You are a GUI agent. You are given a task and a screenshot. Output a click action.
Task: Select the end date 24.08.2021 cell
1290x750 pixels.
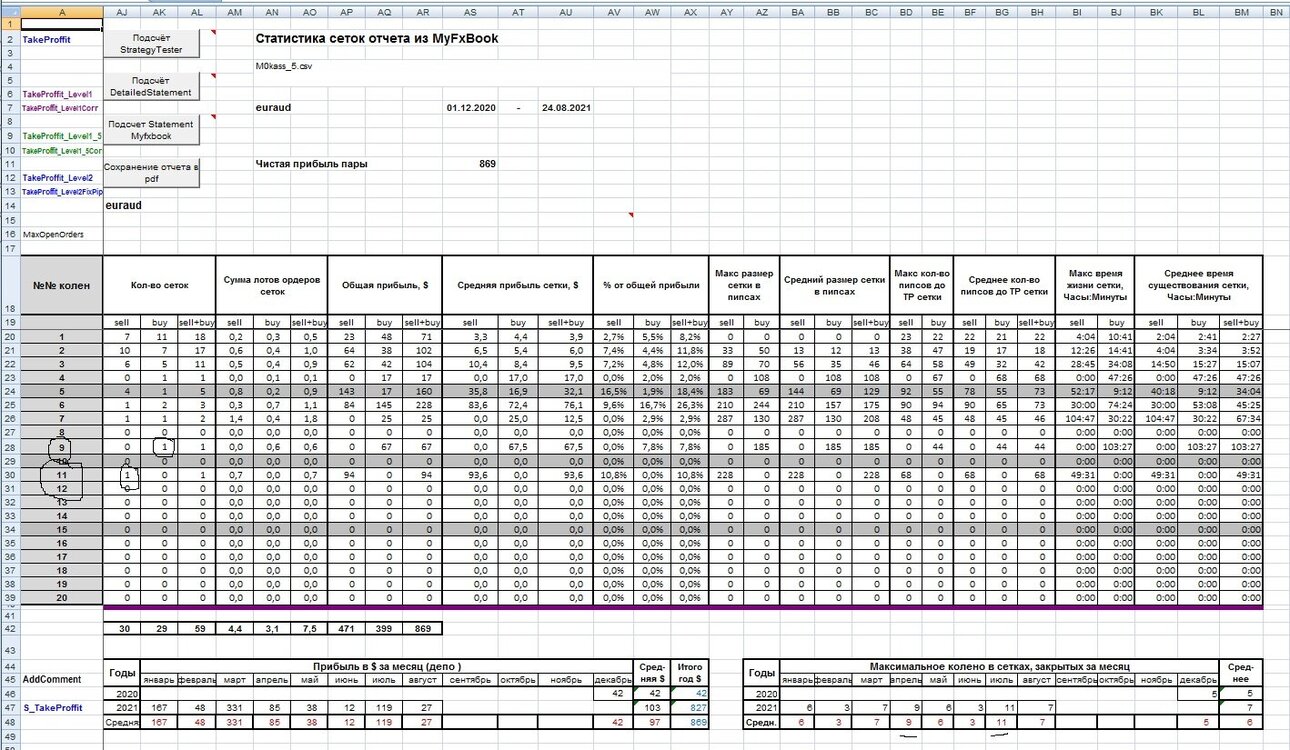(565, 107)
